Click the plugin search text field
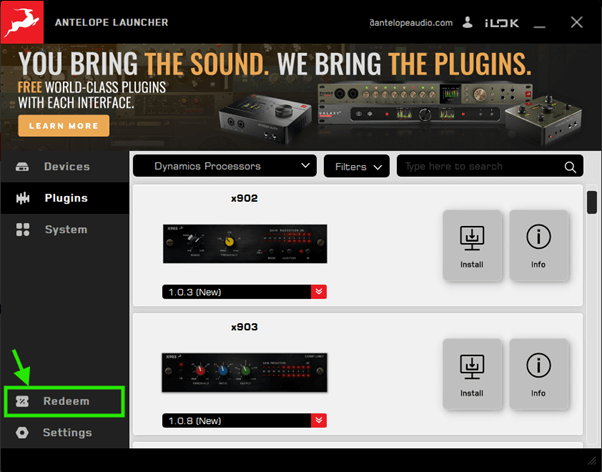The height and width of the screenshot is (472, 602). pos(480,166)
